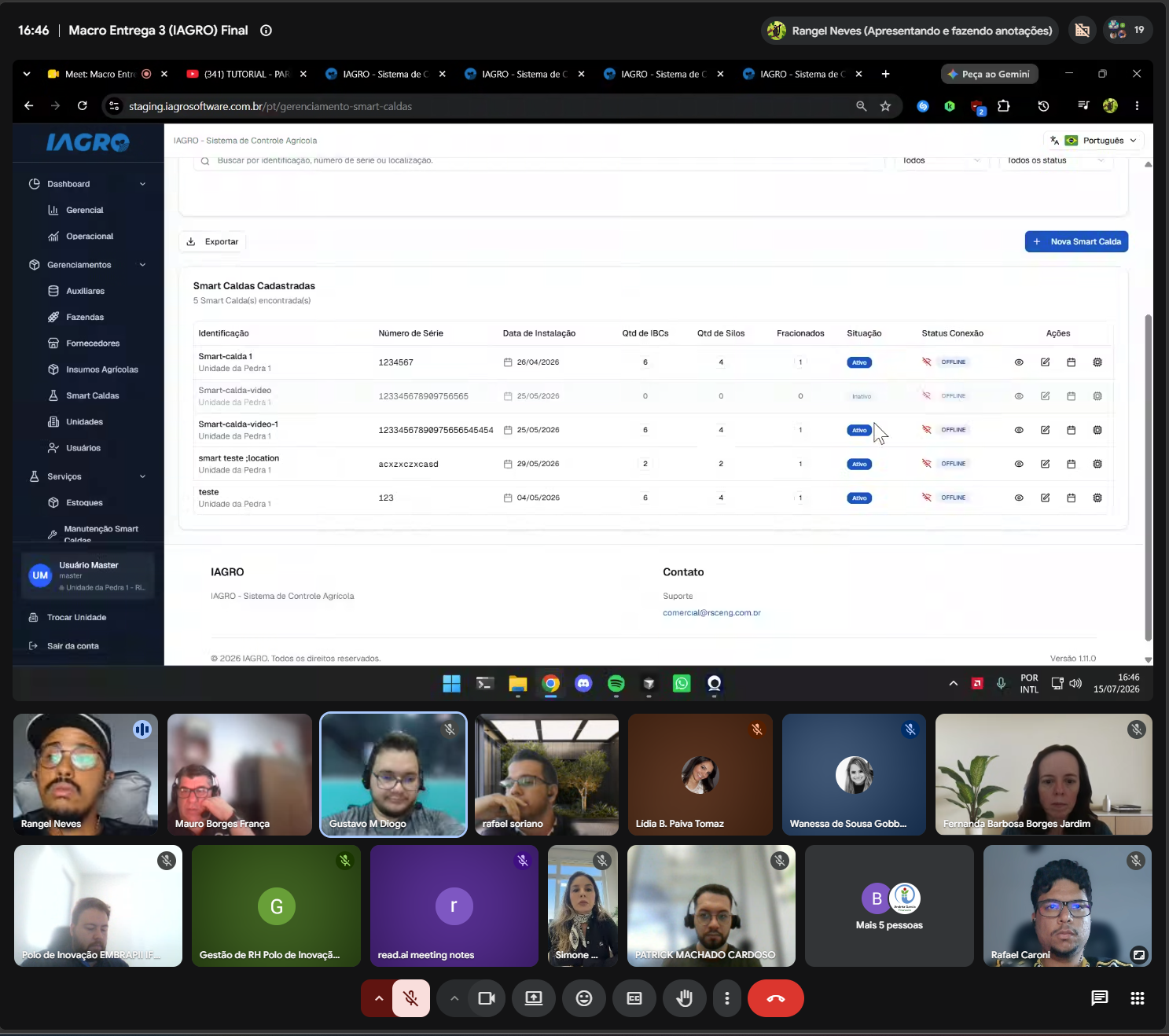This screenshot has width=1169, height=1036.
Task: Send a reaction emoji
Action: point(584,998)
